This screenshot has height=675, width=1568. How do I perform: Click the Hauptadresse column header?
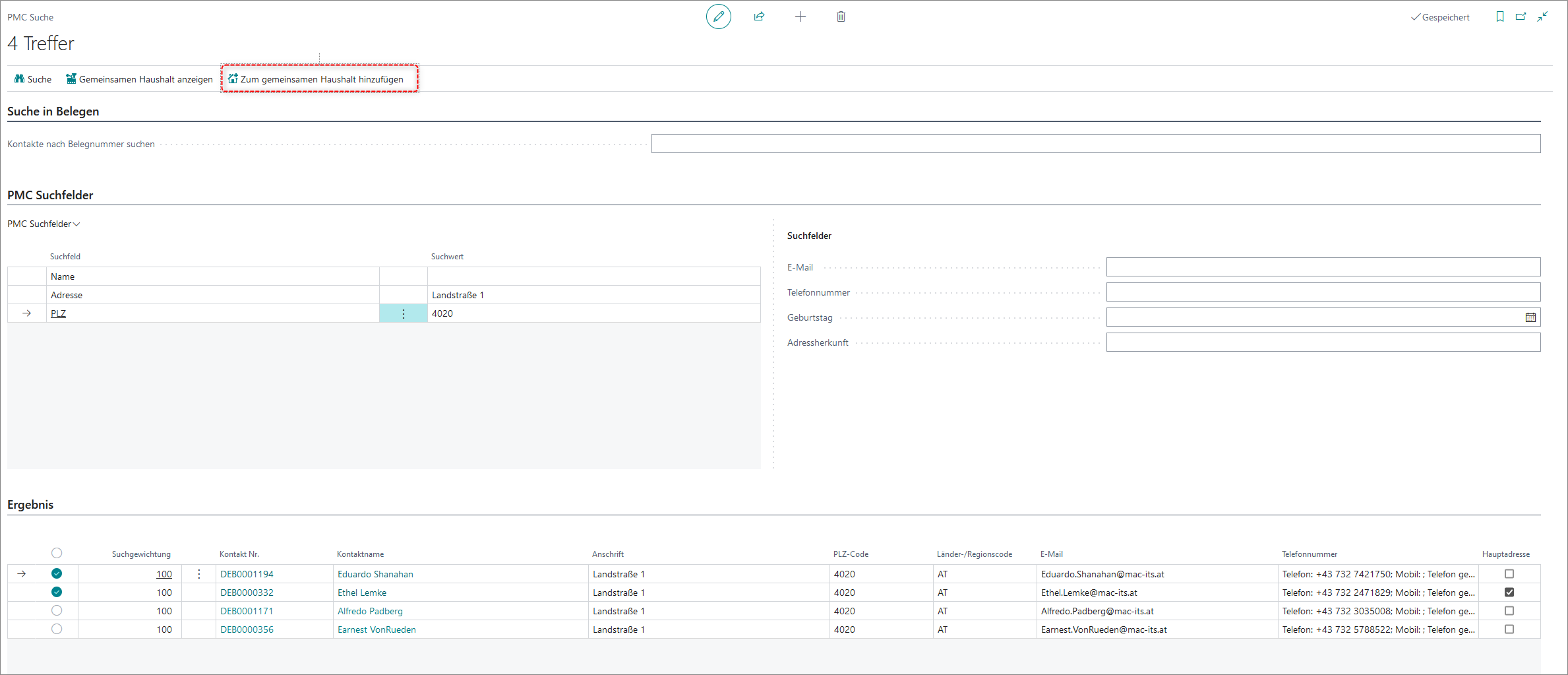pyautogui.click(x=1505, y=554)
